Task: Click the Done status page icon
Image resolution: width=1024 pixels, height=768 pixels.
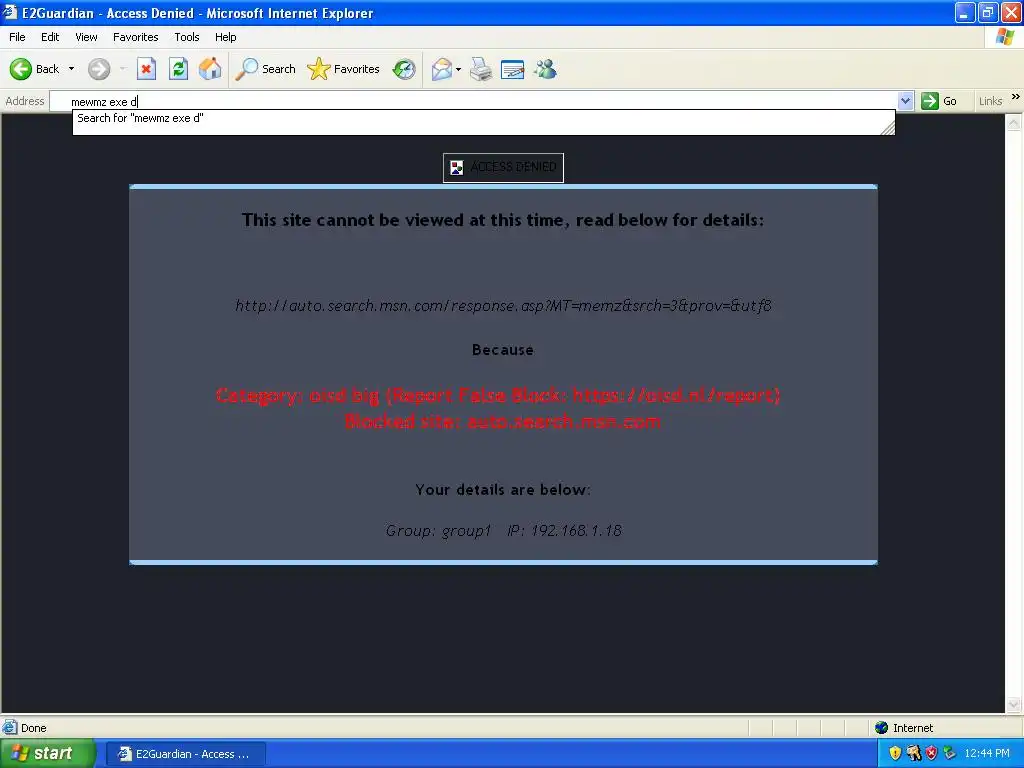Action: [x=10, y=728]
